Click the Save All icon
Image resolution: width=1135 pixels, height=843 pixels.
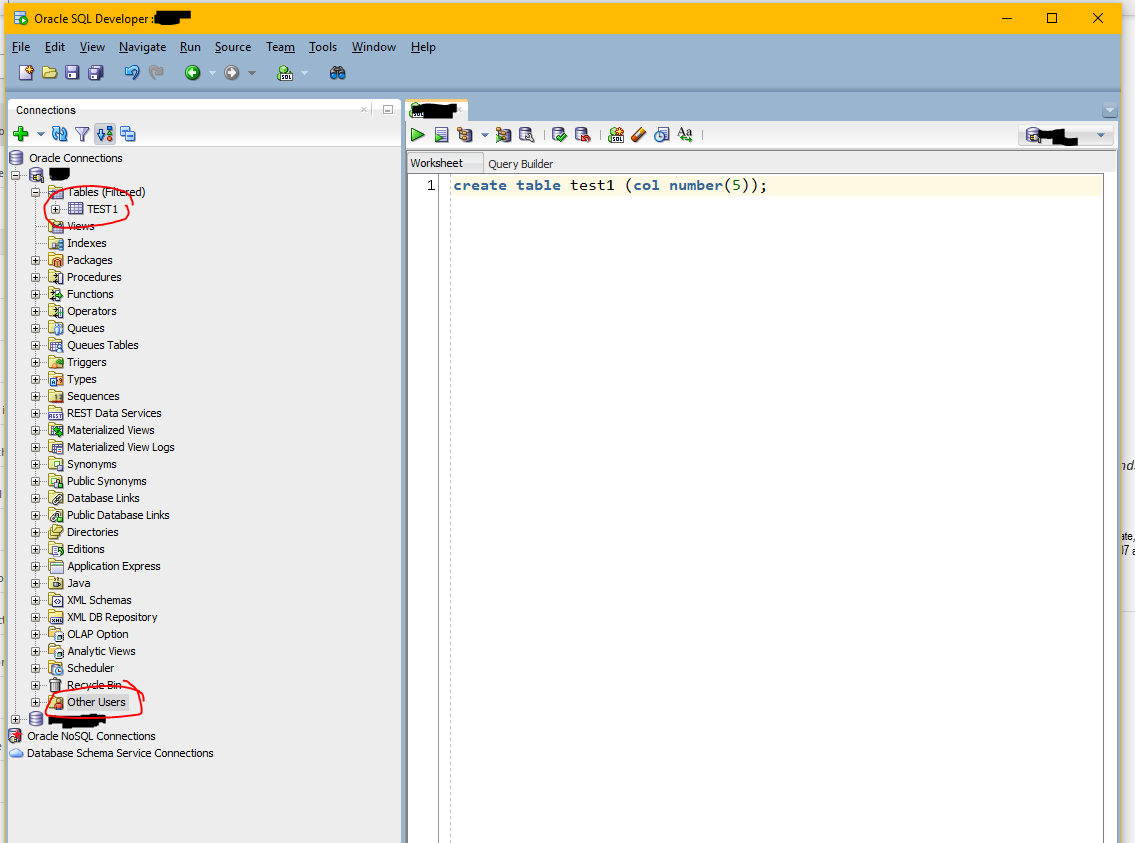click(x=96, y=72)
